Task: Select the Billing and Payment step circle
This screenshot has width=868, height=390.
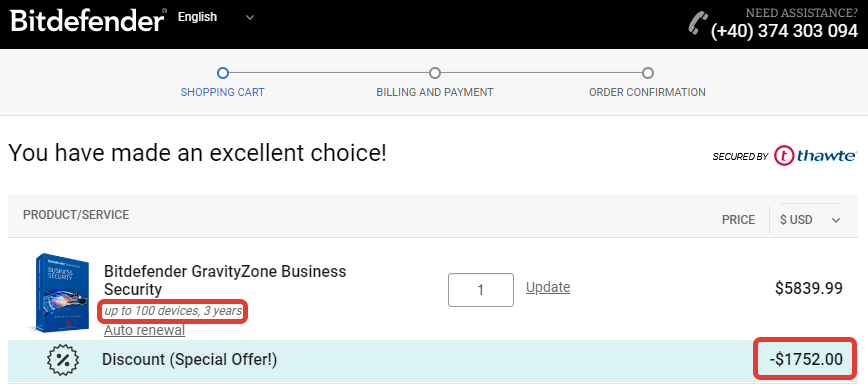Action: [x=435, y=73]
